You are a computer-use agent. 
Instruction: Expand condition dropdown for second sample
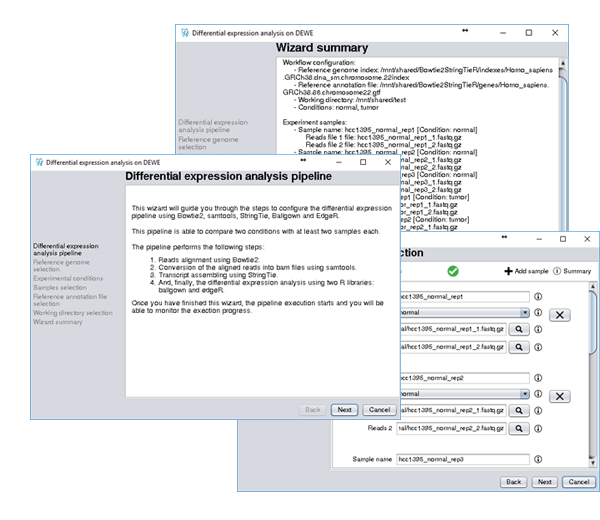point(525,394)
